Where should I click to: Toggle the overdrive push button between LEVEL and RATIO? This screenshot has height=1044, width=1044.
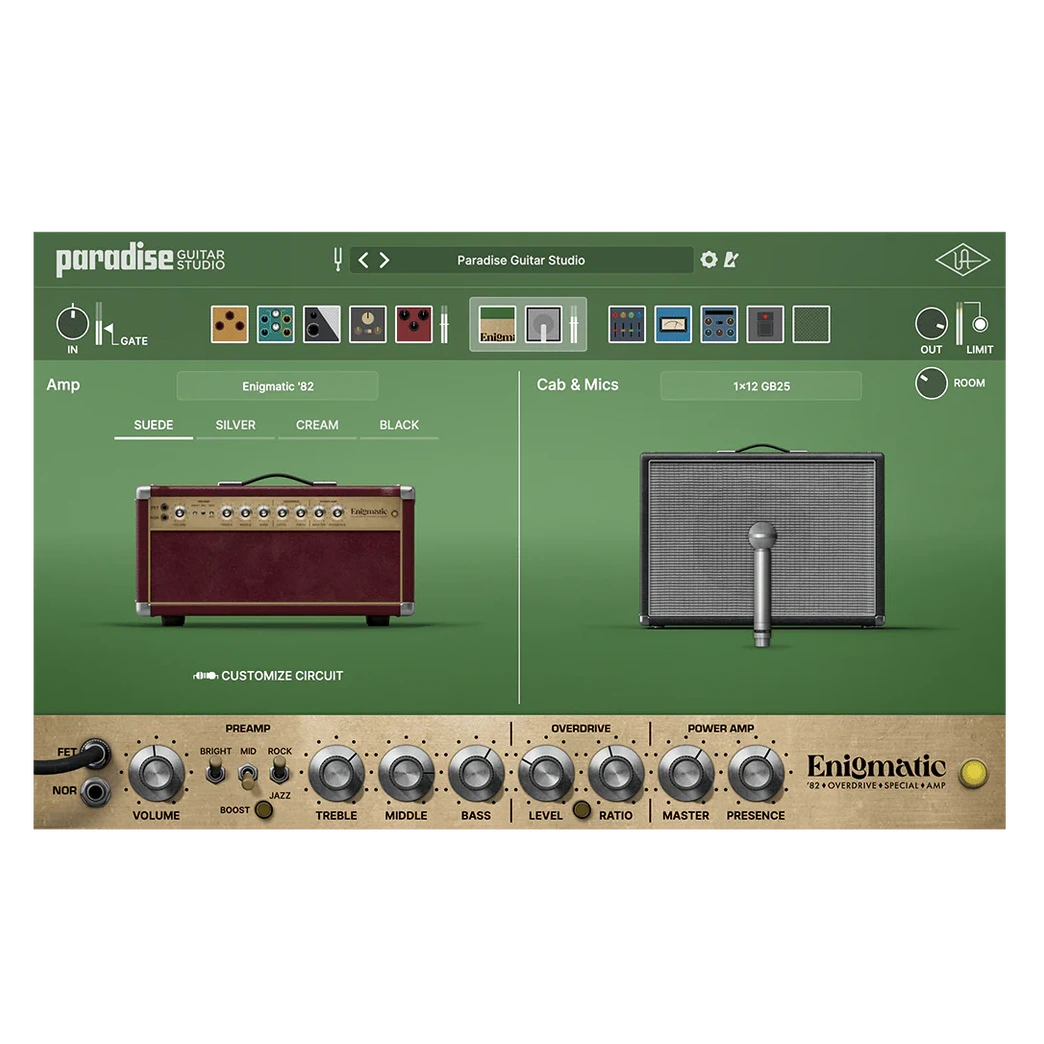[x=581, y=810]
